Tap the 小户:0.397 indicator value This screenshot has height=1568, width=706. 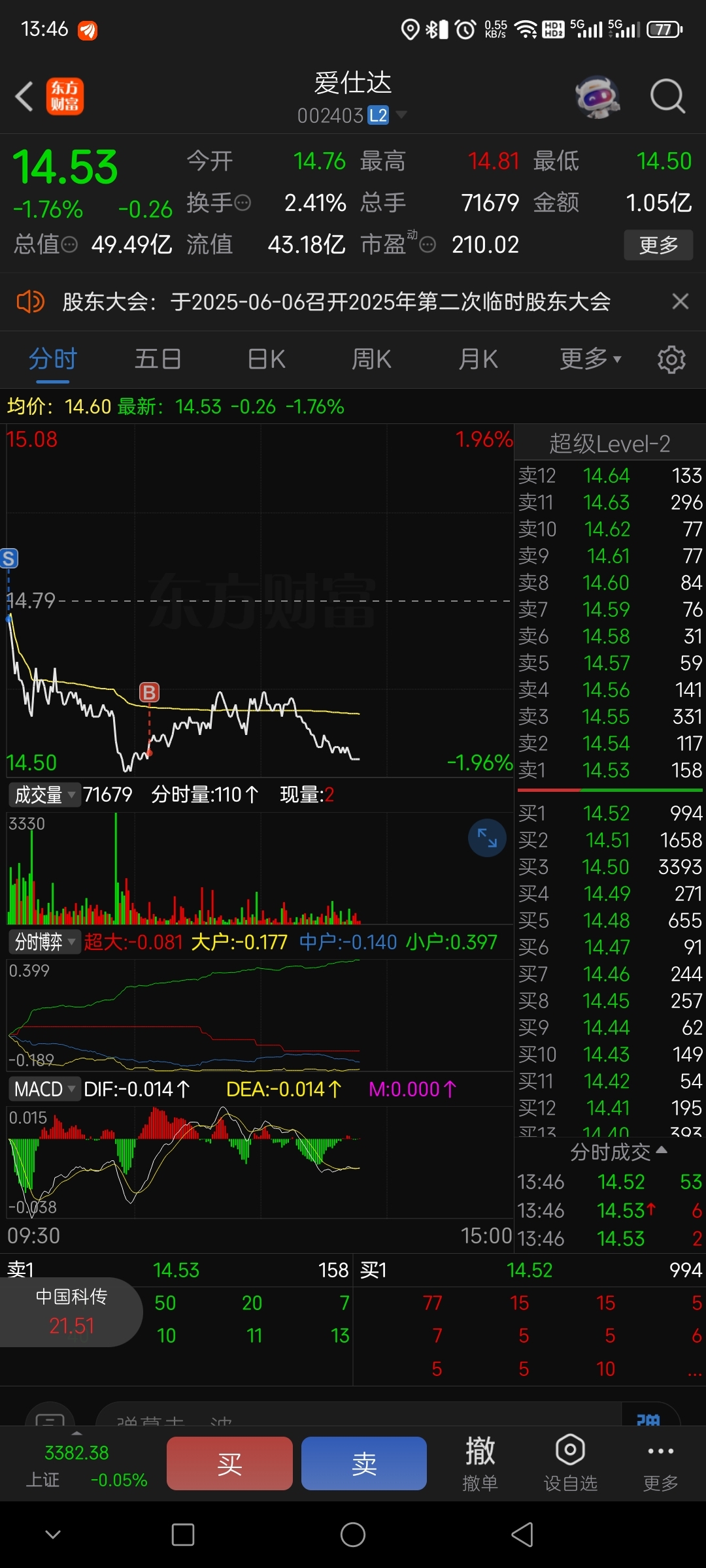coord(451,942)
